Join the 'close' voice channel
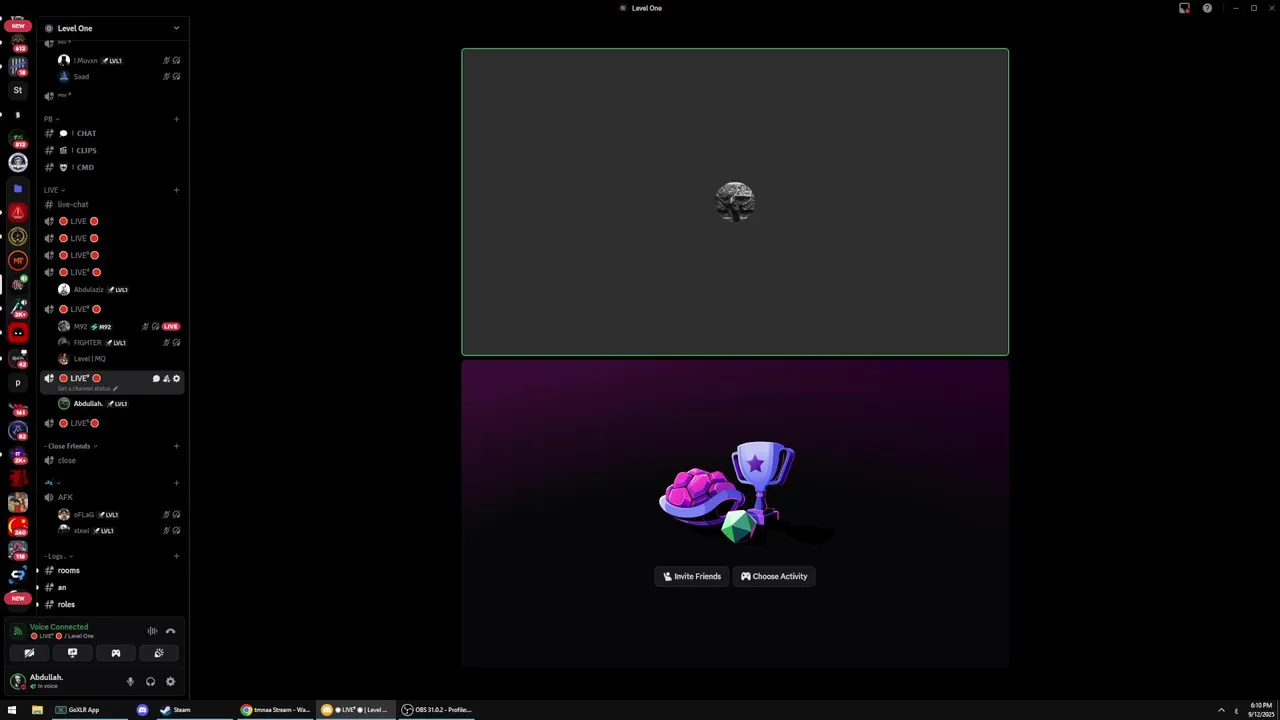 [112, 460]
